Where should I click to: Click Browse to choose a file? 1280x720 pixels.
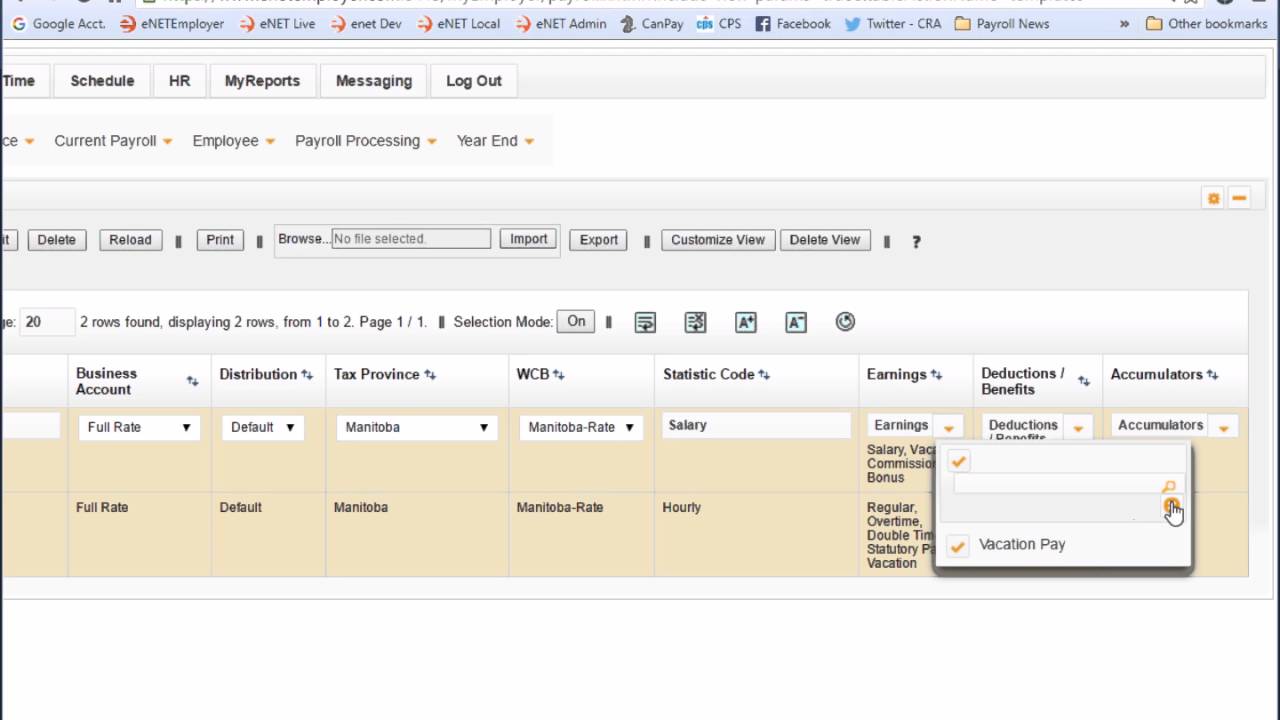click(x=304, y=239)
